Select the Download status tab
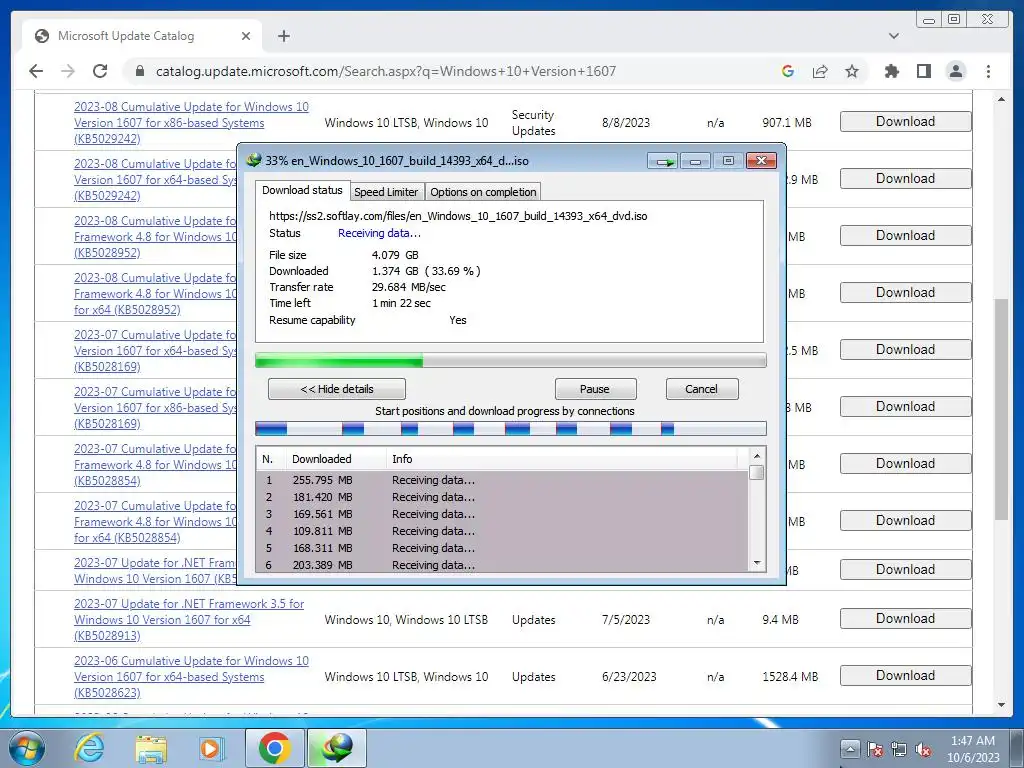The width and height of the screenshot is (1024, 768). click(x=302, y=190)
